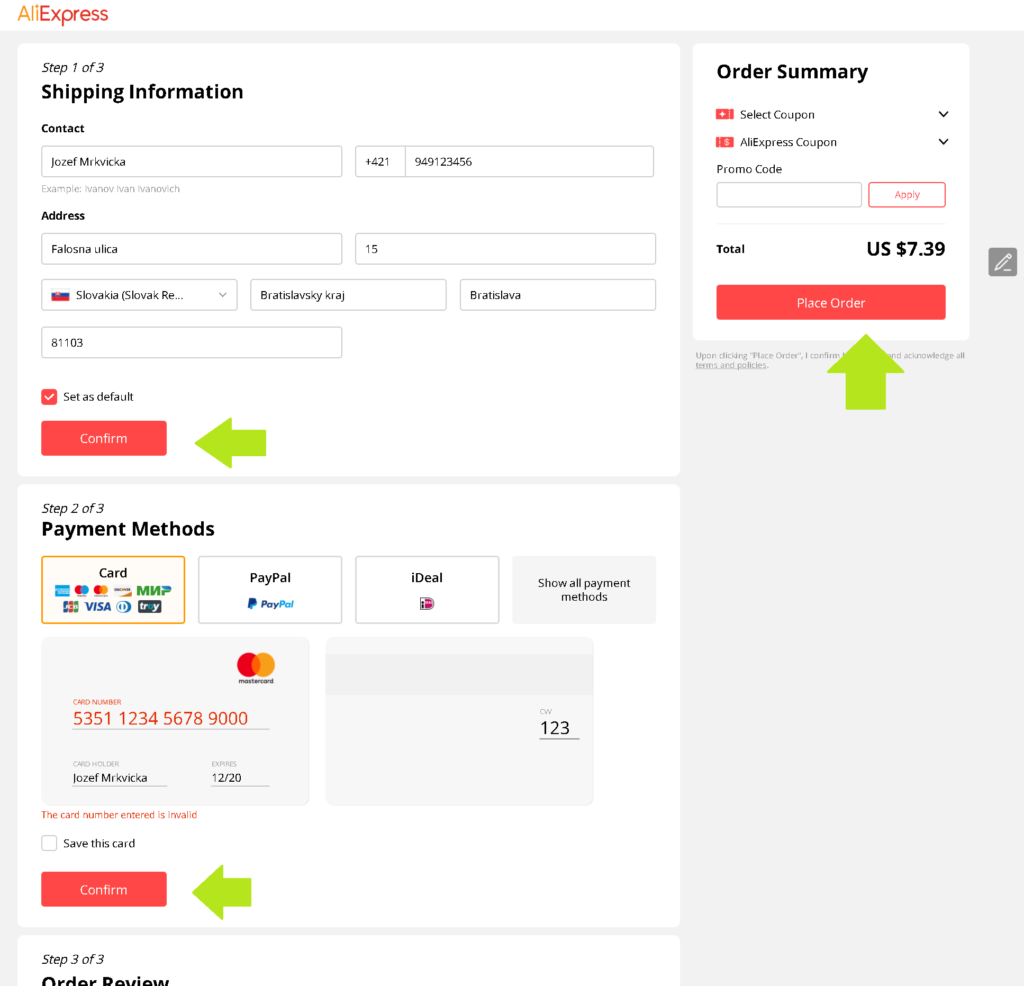Click the Promo Code input field
The height and width of the screenshot is (986, 1024).
pyautogui.click(x=789, y=195)
